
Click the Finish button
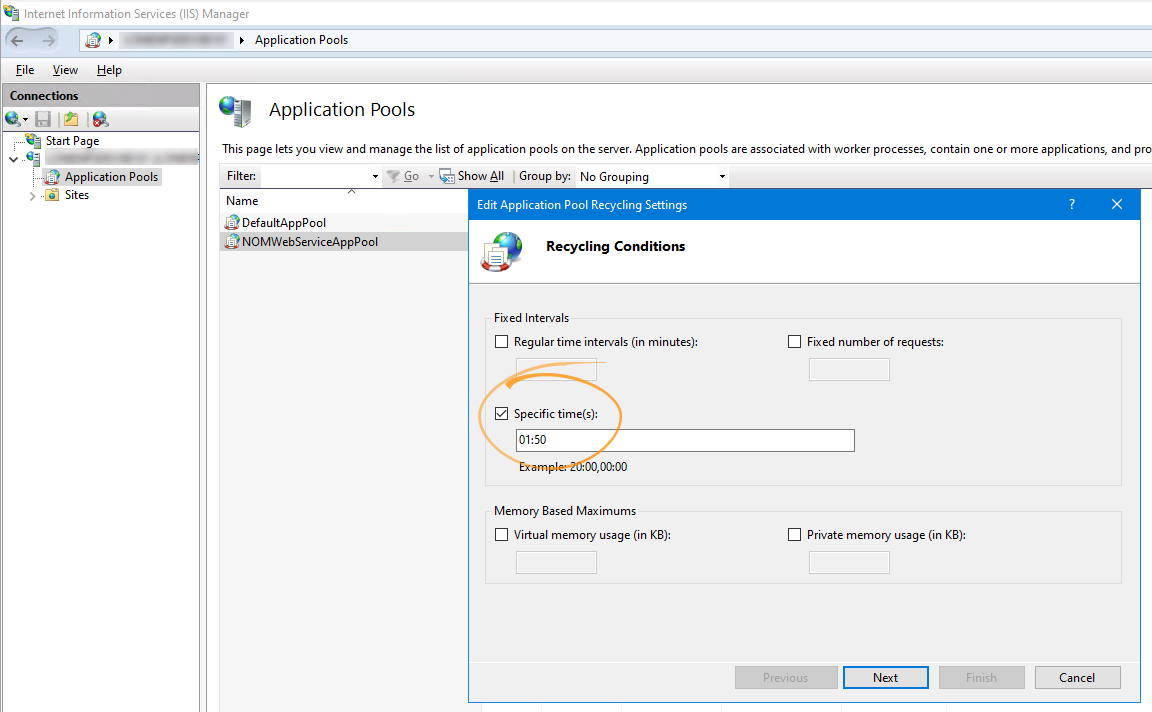[x=982, y=677]
